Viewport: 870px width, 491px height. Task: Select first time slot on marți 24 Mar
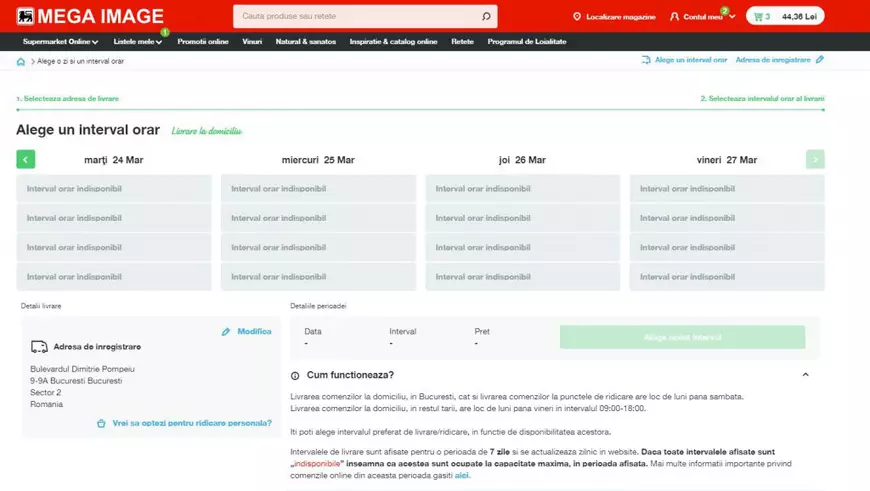click(114, 189)
